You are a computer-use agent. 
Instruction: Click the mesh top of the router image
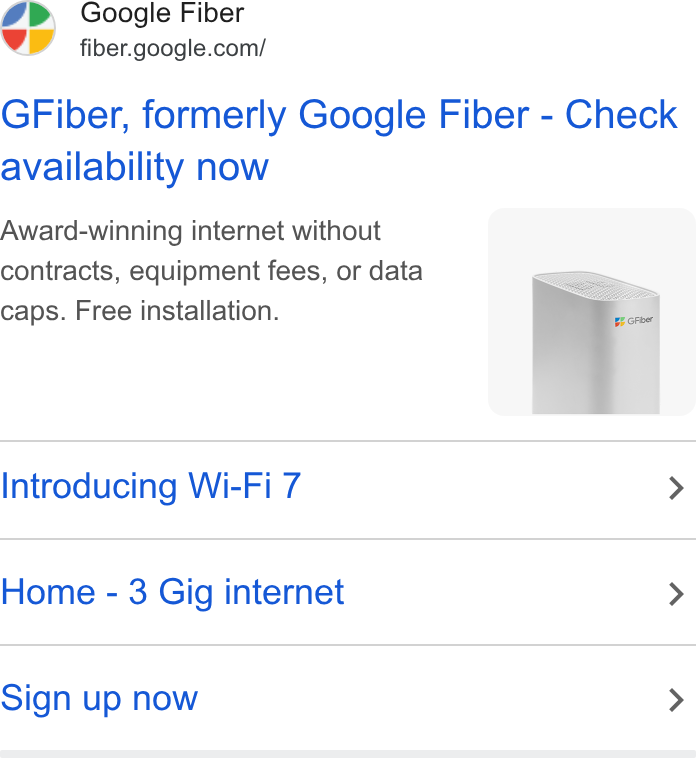coord(595,284)
